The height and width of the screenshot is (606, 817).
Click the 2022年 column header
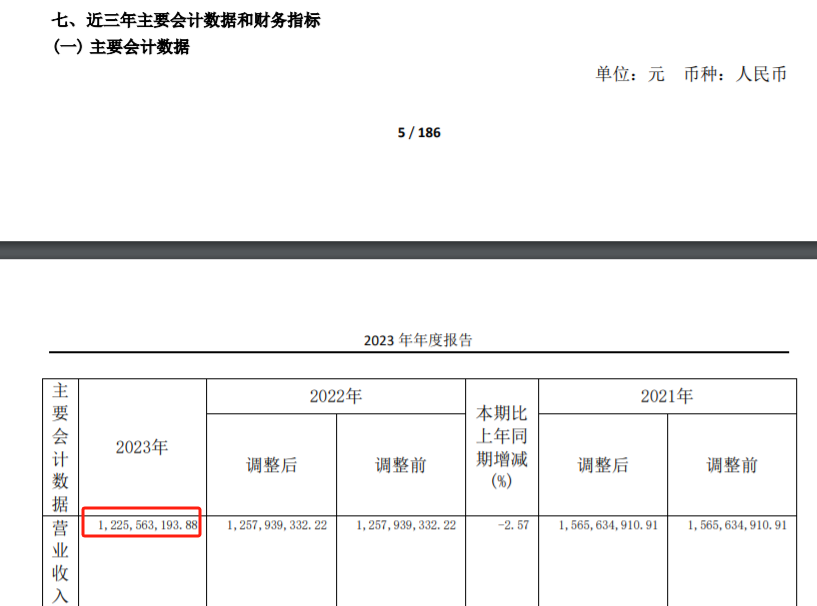click(335, 397)
